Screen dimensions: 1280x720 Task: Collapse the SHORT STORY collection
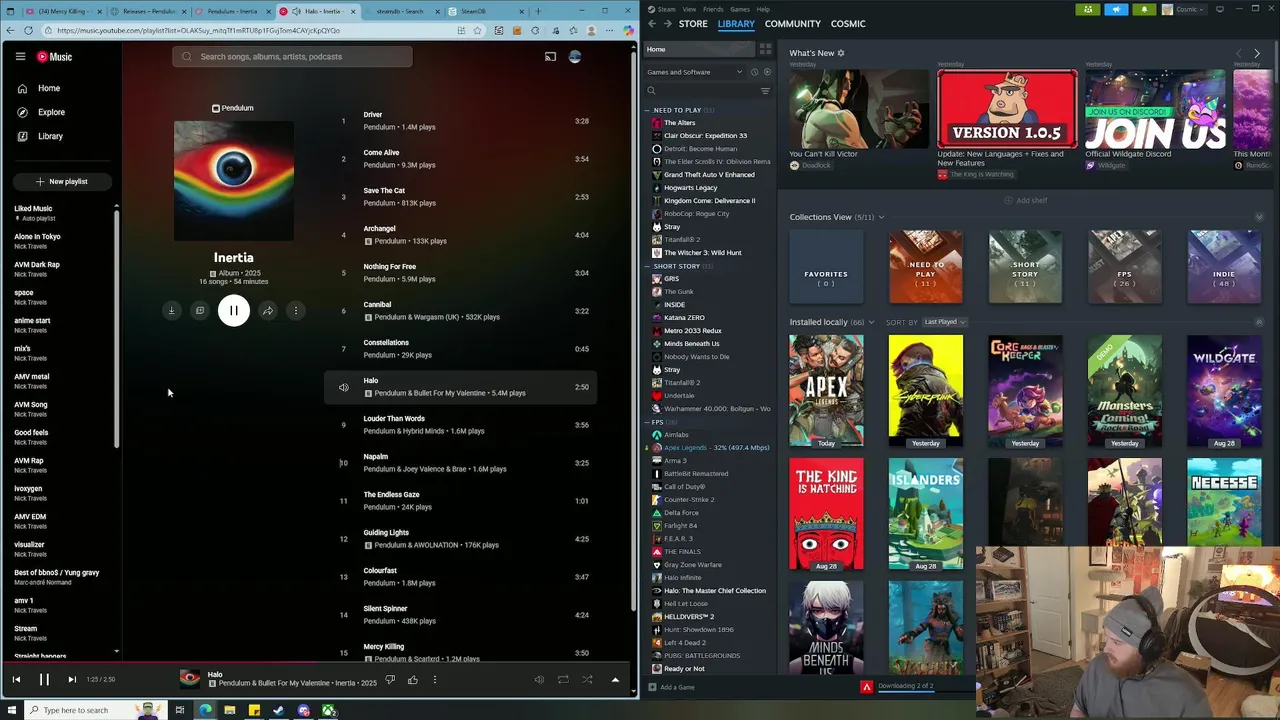point(648,266)
